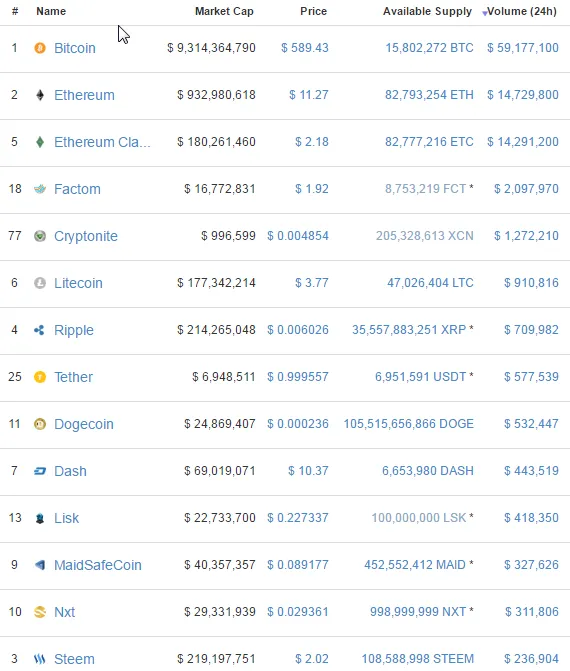Viewport: 570px width, 671px height.
Task: Open the Dash link
Action: click(70, 471)
